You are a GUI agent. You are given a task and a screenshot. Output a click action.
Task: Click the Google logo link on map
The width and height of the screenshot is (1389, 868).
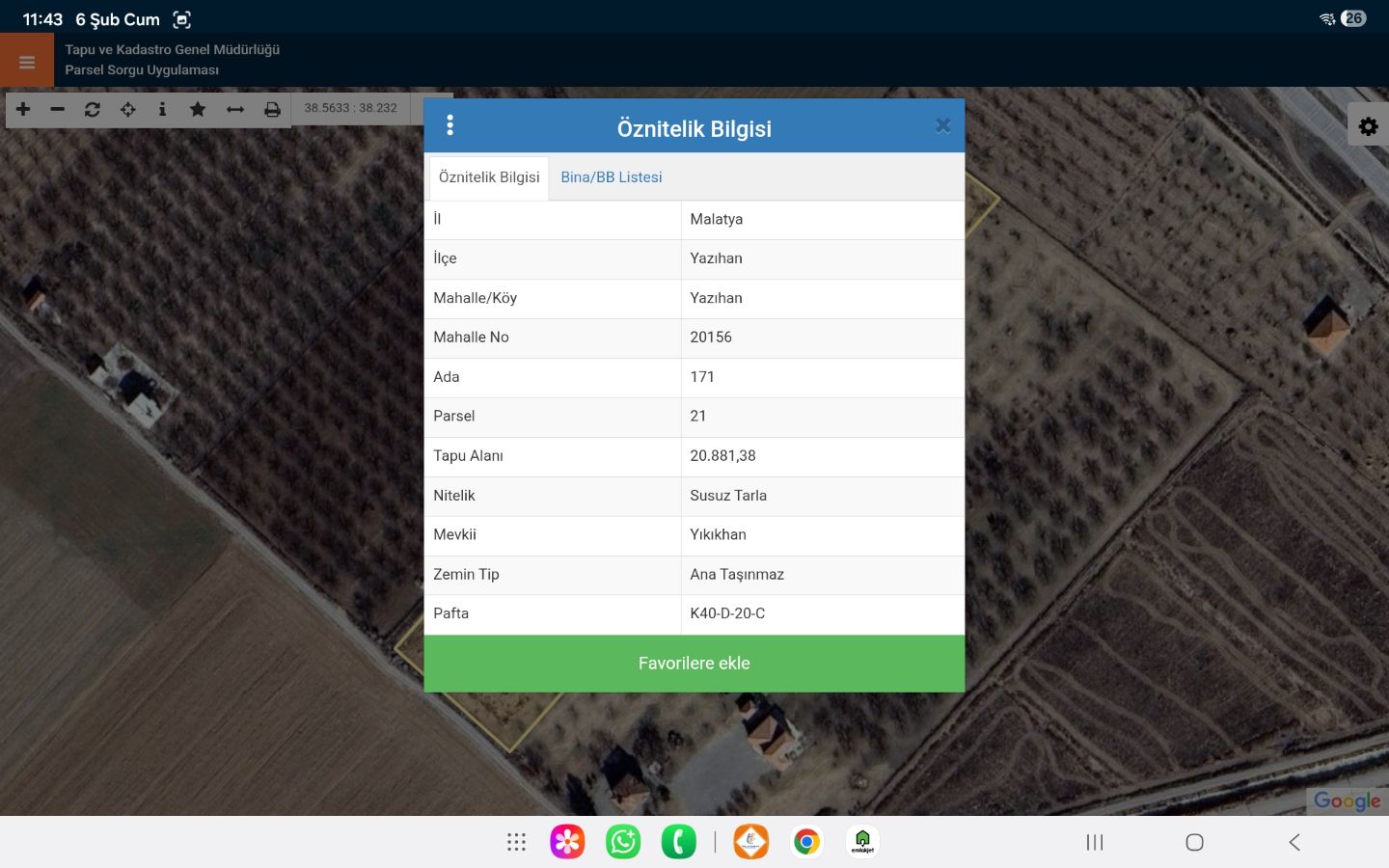coord(1347,800)
